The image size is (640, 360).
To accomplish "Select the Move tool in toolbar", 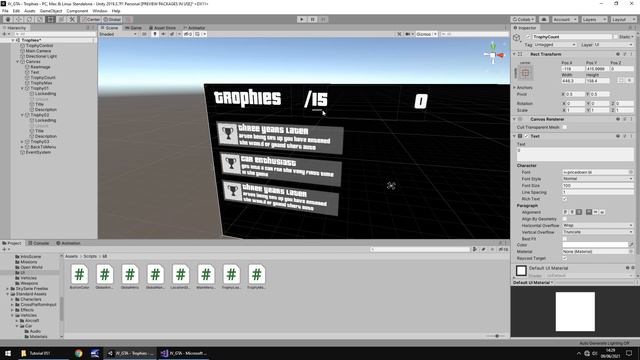I will click(18, 19).
